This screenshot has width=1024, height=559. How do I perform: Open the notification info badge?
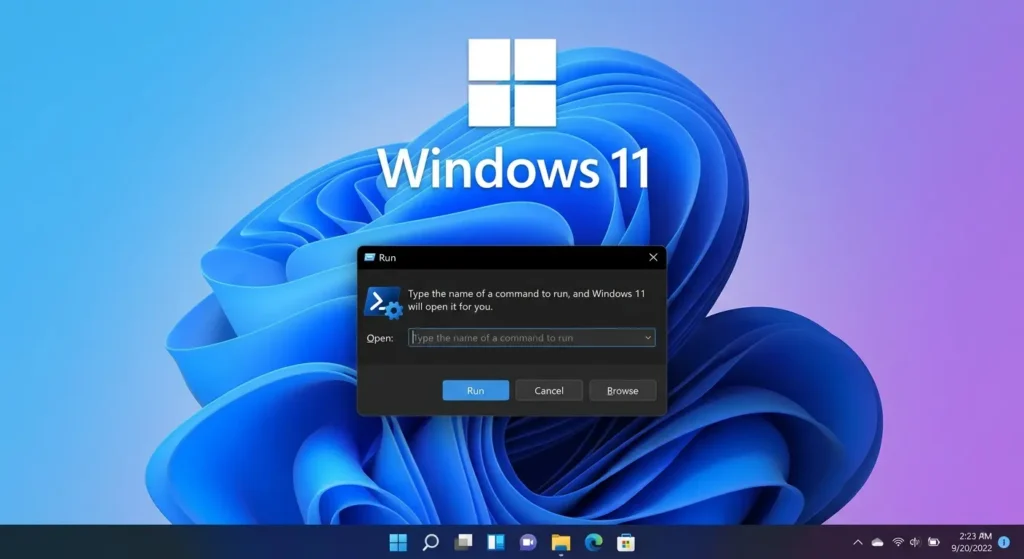tap(1004, 542)
